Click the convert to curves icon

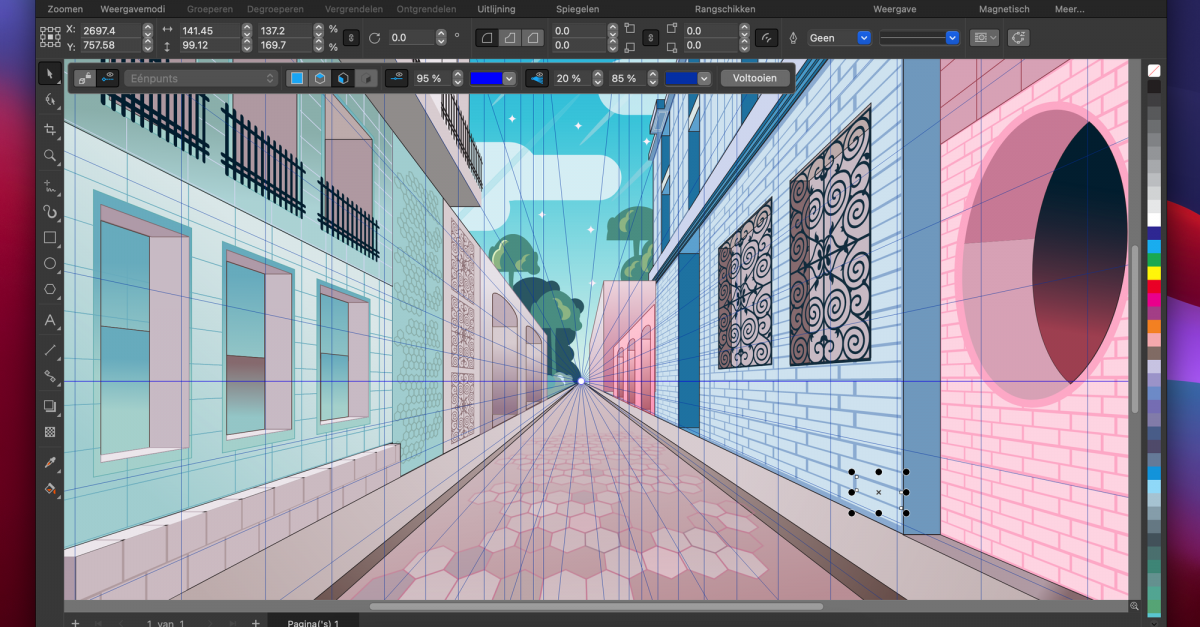(x=1019, y=37)
